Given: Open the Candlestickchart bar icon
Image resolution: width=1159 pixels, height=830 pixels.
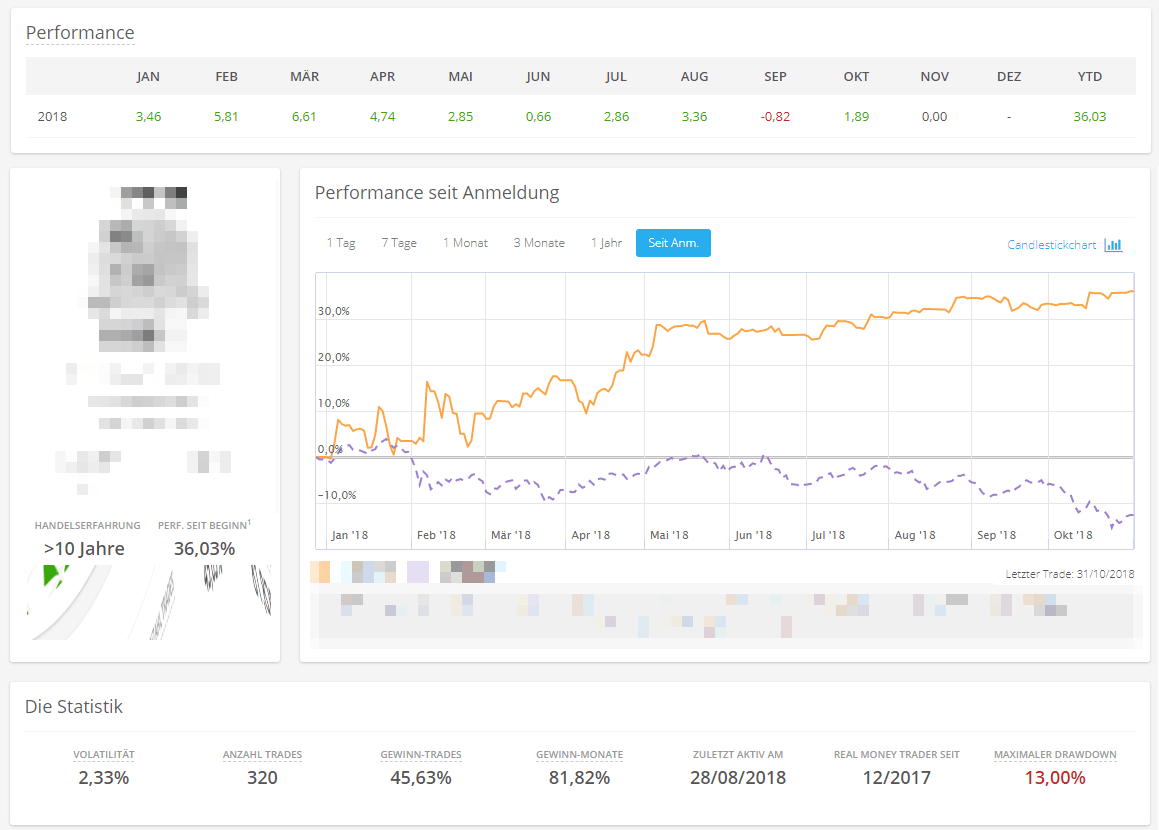Looking at the screenshot, I should pos(1112,245).
